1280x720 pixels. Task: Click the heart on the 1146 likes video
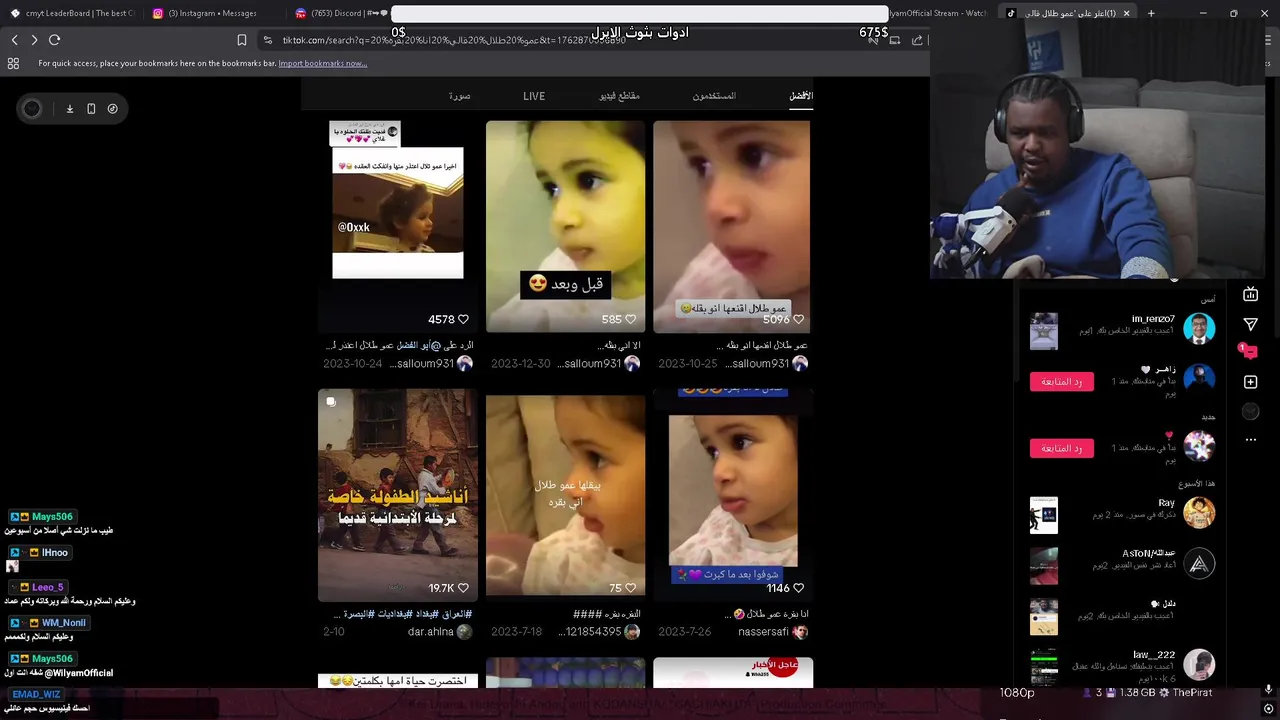pos(798,589)
